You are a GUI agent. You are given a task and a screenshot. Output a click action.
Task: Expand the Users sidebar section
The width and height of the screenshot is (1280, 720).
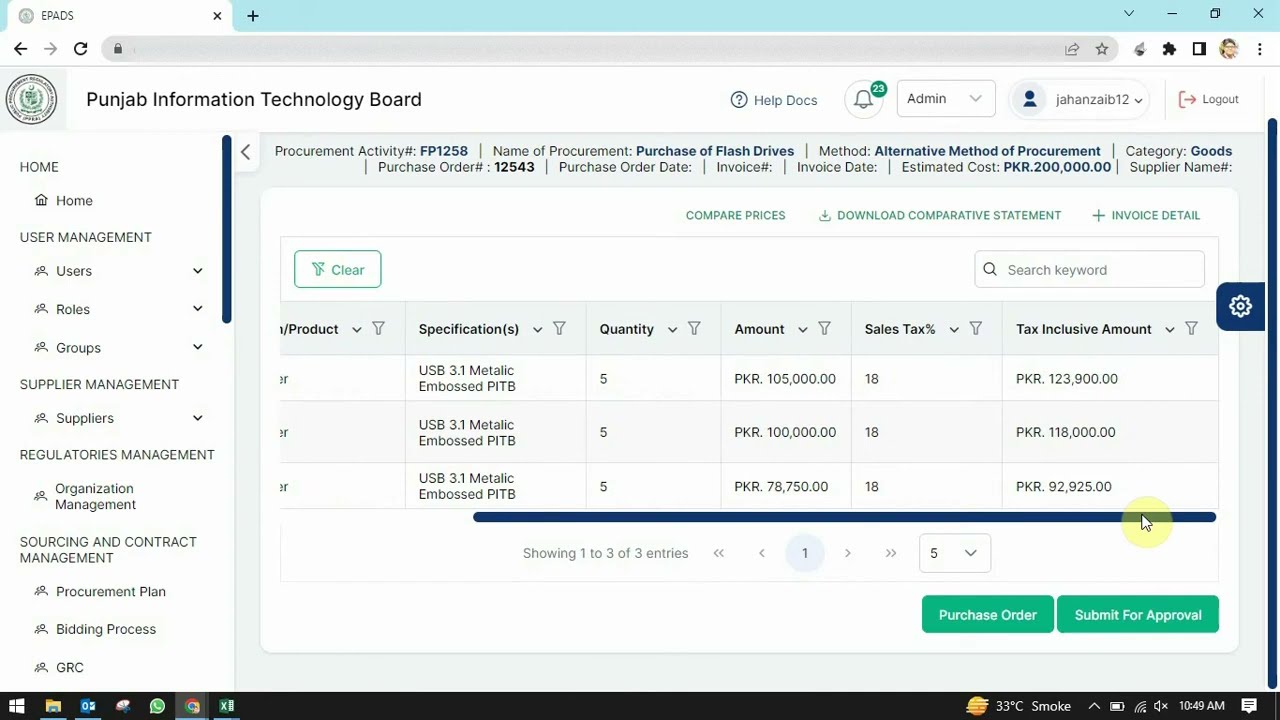pyautogui.click(x=197, y=271)
